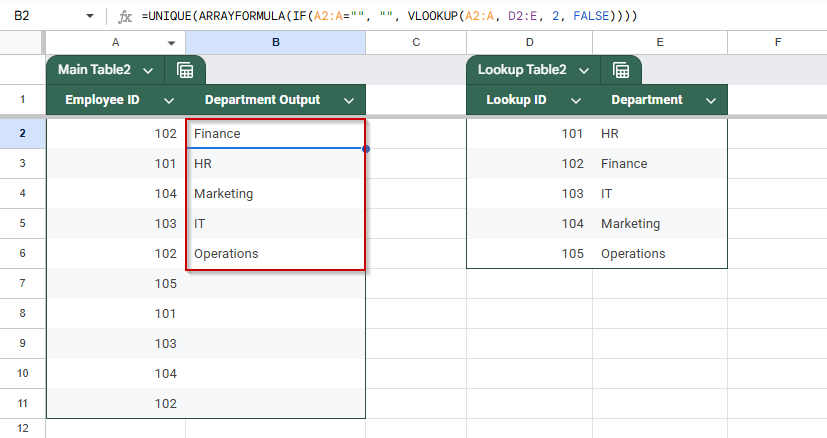
Task: Select cell D3 with Lookup ID 102
Action: (530, 164)
